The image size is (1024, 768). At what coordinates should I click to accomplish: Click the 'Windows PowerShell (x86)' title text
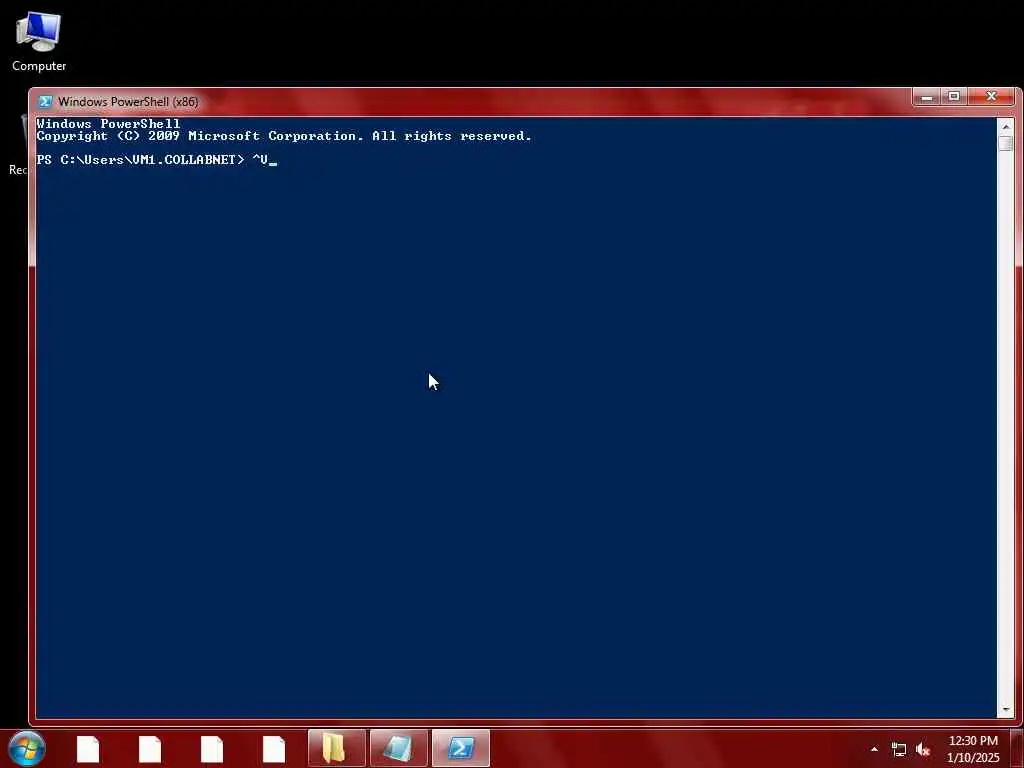(128, 102)
